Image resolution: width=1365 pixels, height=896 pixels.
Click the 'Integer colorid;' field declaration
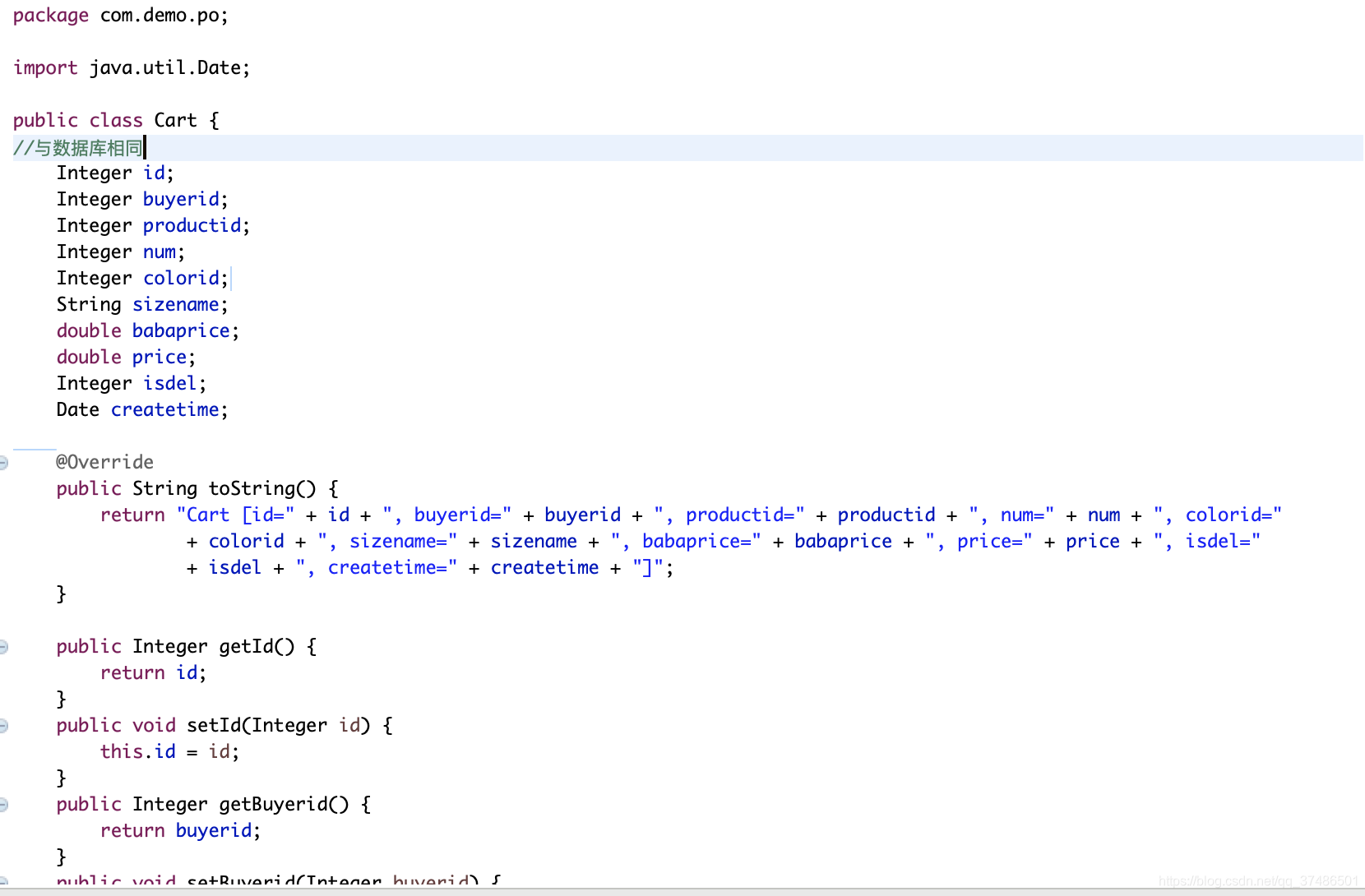142,278
